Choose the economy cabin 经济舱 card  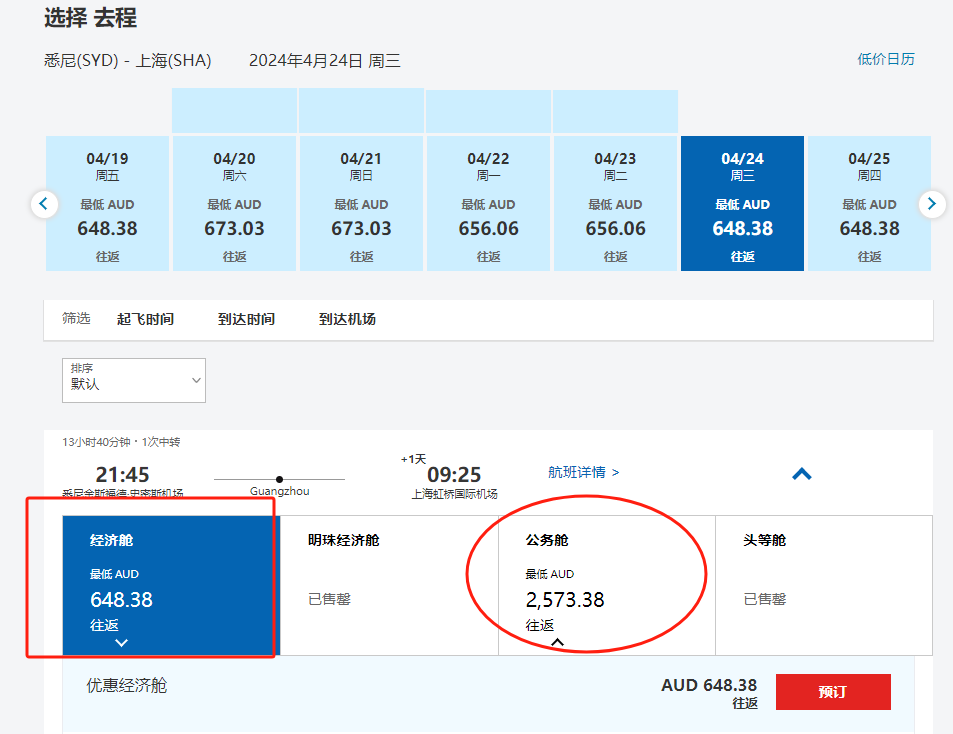click(171, 586)
